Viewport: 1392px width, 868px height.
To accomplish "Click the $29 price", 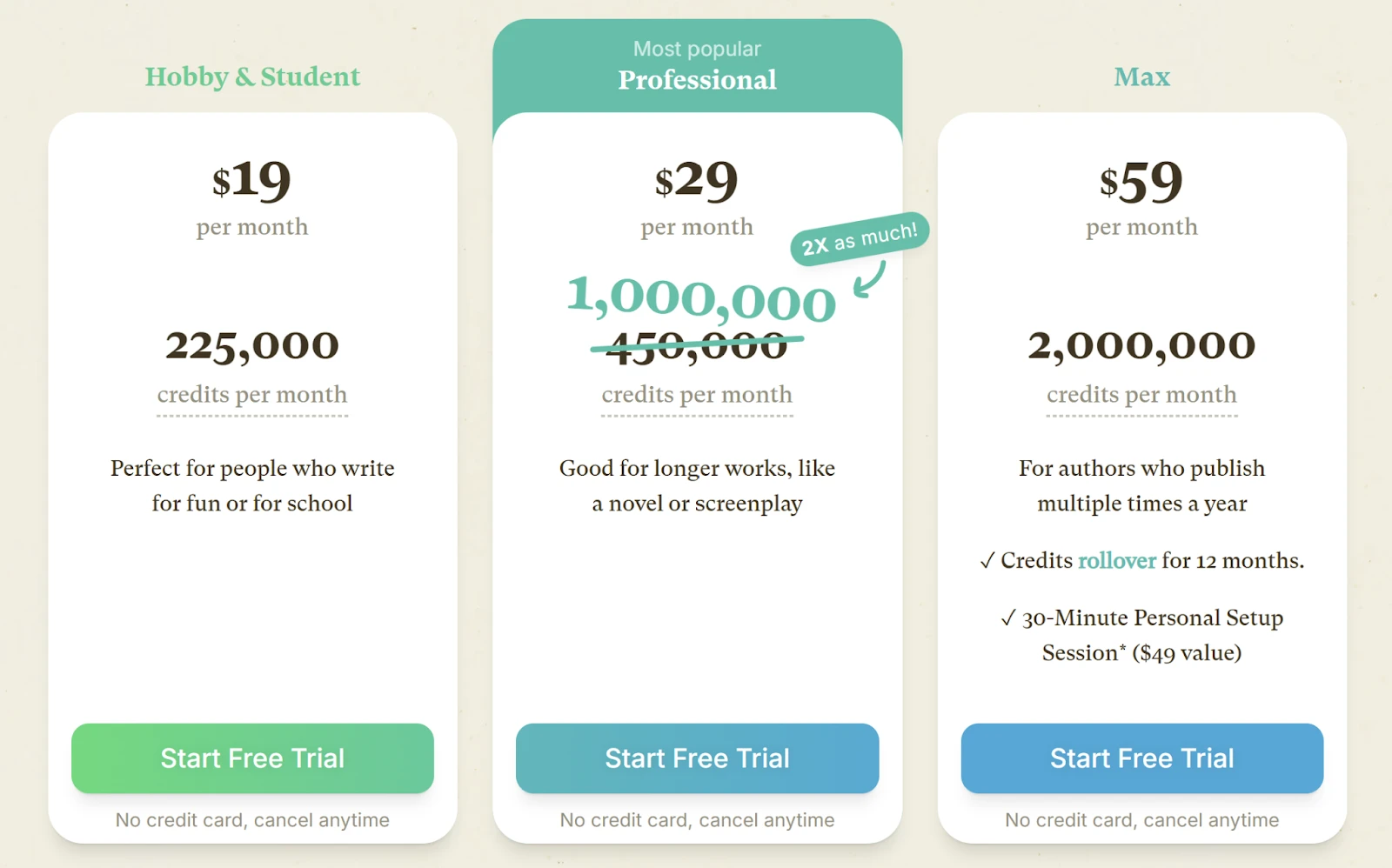I will click(x=697, y=180).
